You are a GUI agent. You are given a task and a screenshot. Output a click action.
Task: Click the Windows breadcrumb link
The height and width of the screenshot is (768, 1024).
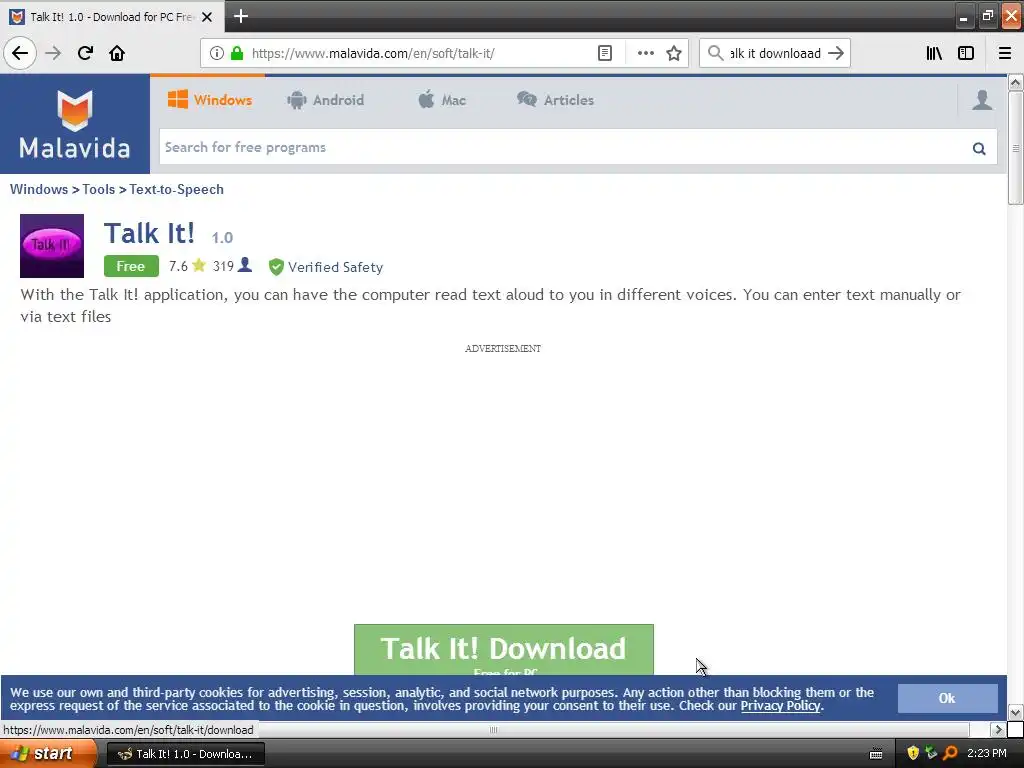39,189
